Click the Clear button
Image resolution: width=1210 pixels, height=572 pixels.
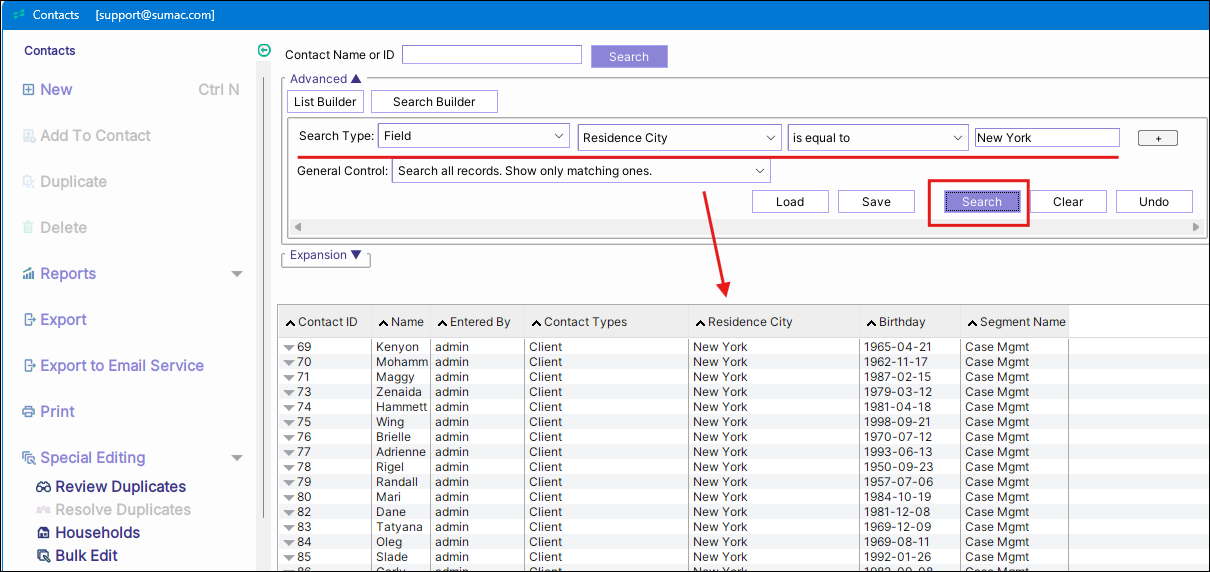pyautogui.click(x=1068, y=202)
